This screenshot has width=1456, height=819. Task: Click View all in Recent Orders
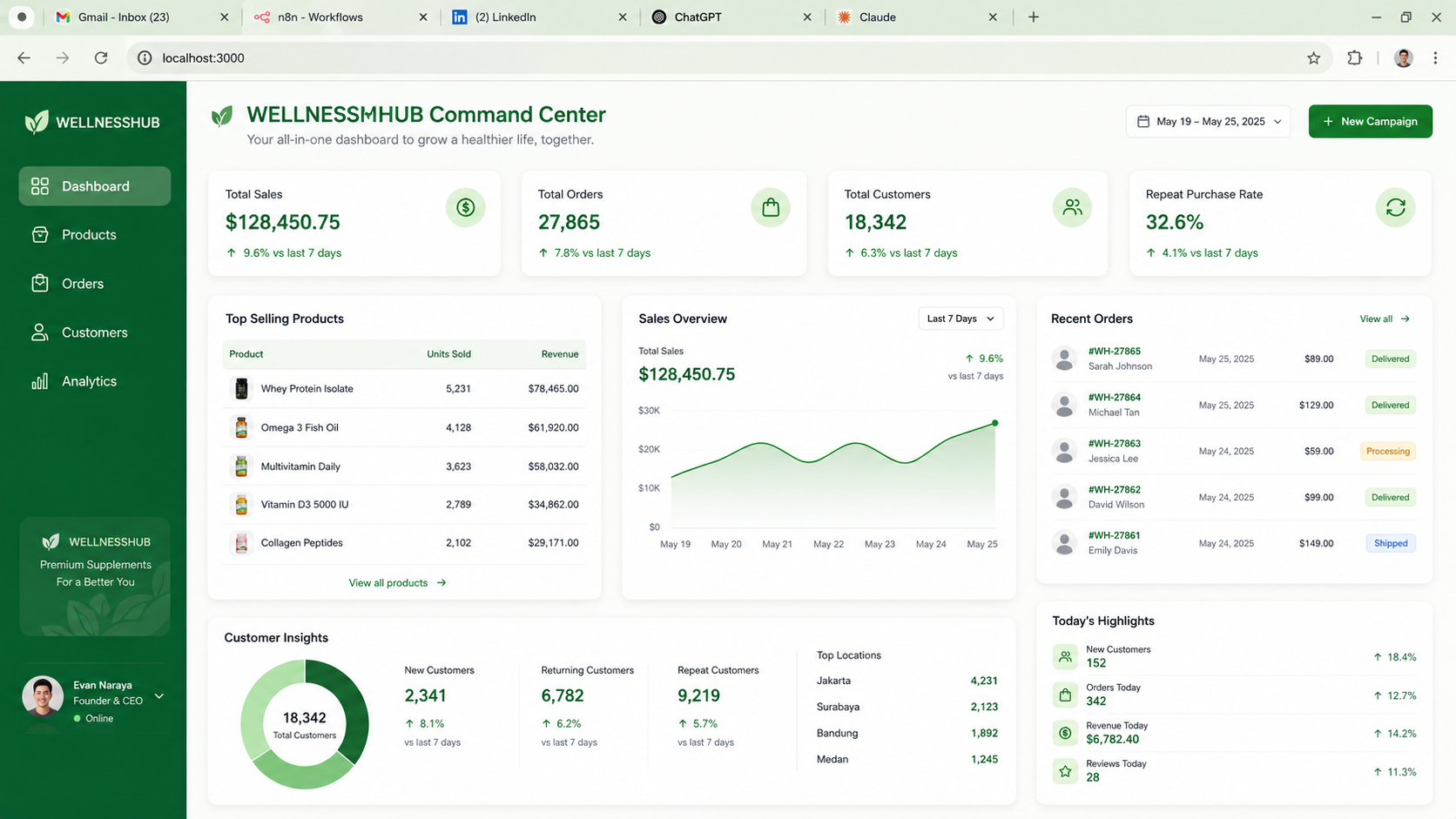coord(1385,319)
